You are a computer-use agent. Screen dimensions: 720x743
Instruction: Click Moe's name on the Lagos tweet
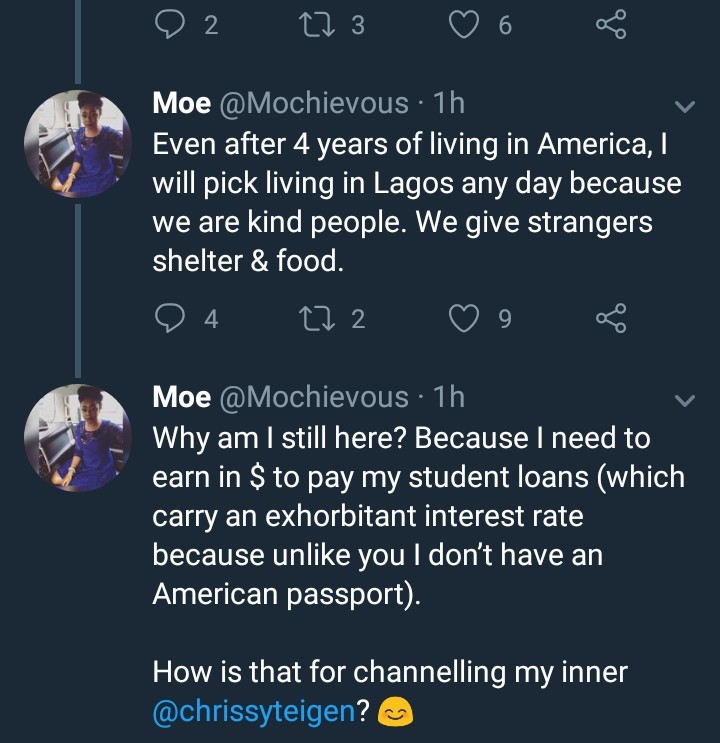pos(180,103)
